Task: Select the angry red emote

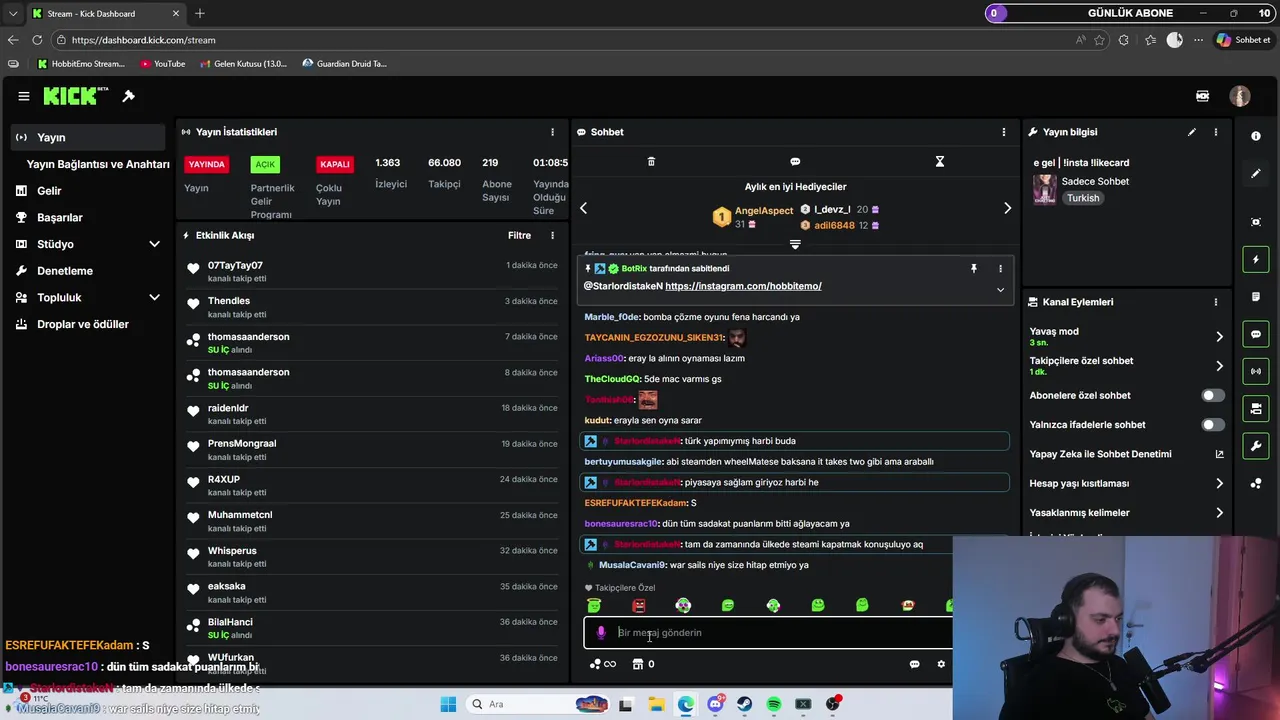Action: click(639, 605)
